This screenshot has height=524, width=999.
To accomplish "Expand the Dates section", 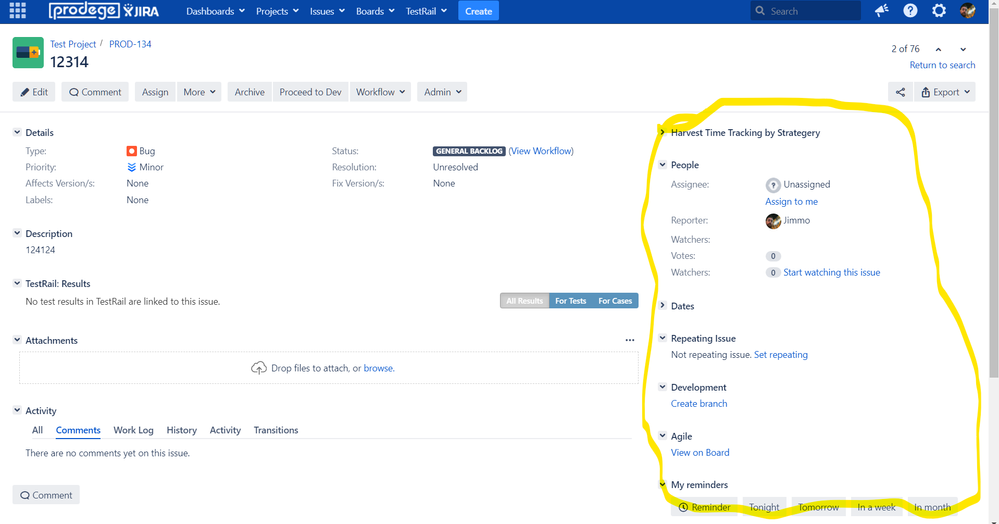I will 663,305.
